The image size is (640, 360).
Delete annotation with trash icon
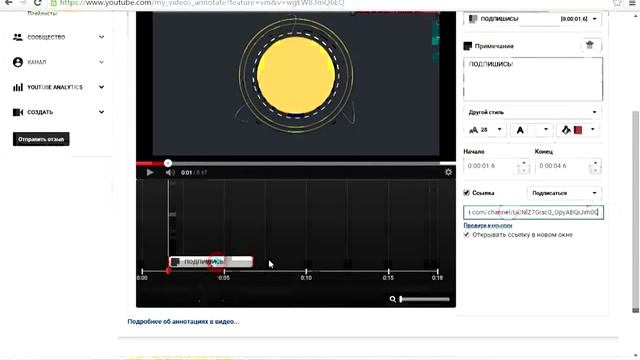click(590, 45)
